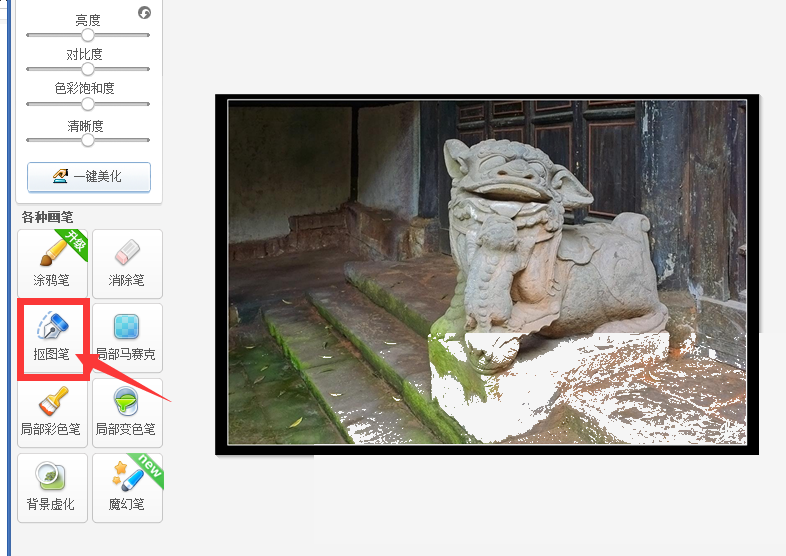
Task: Select the 消除笔 eraser tool
Action: 127,264
